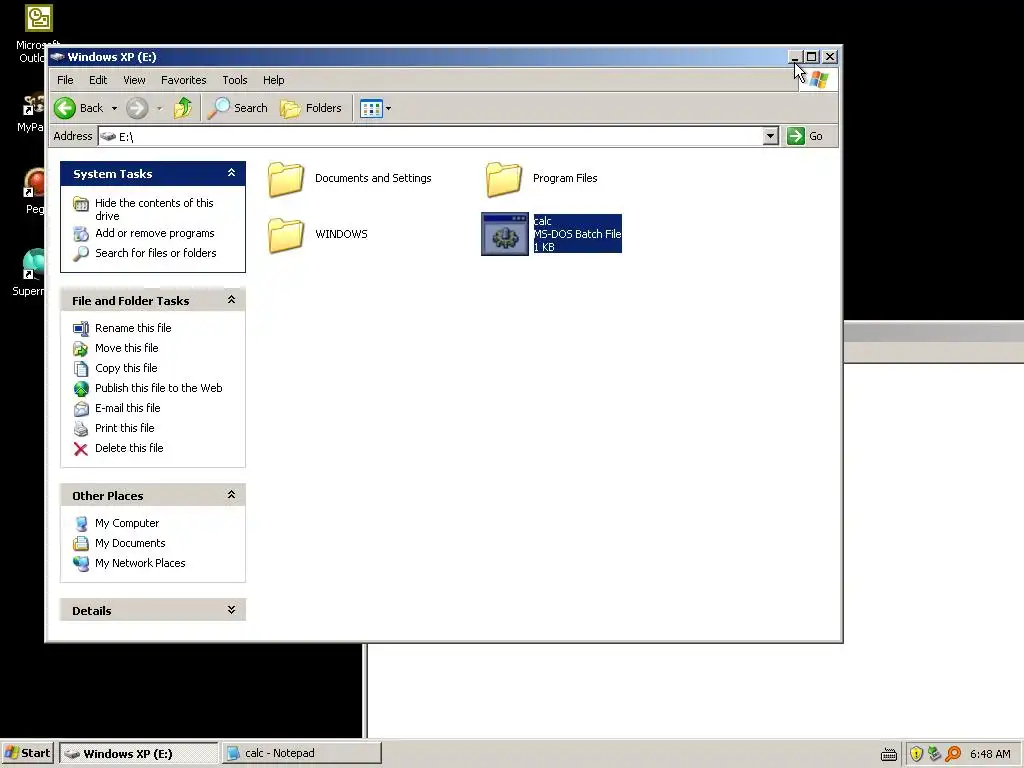Click the Go button arrow
Screen dimensions: 1024x768
795,136
